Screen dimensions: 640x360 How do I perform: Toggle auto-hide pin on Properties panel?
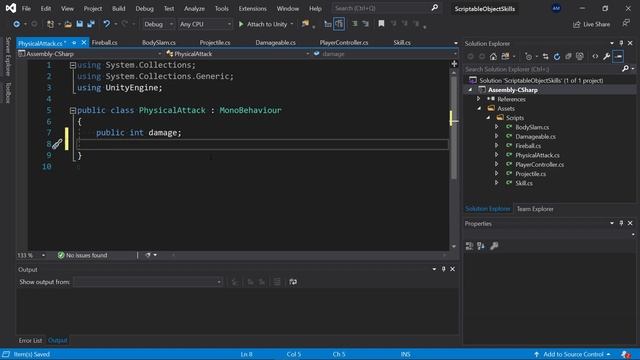point(621,223)
